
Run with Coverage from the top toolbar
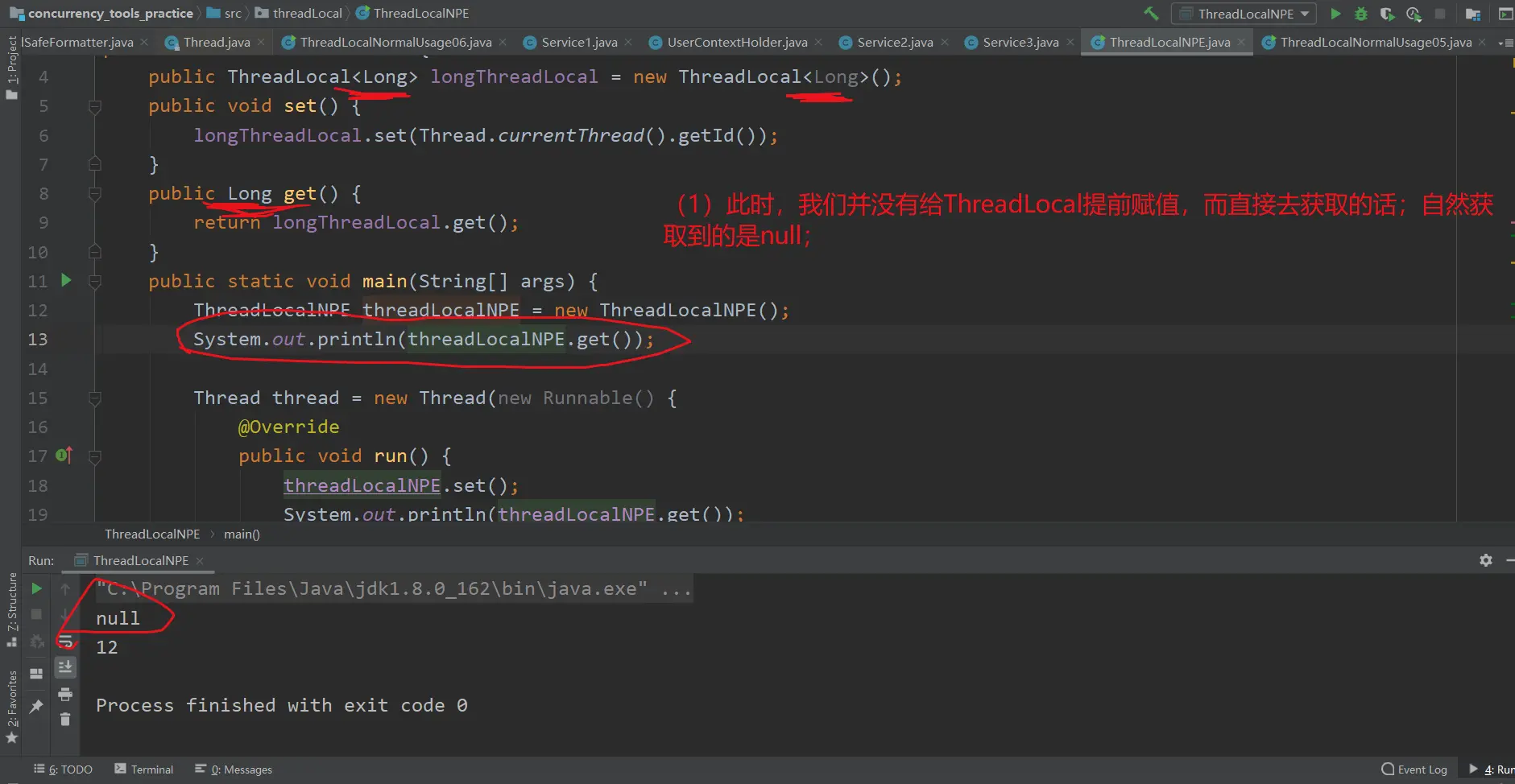[1387, 14]
